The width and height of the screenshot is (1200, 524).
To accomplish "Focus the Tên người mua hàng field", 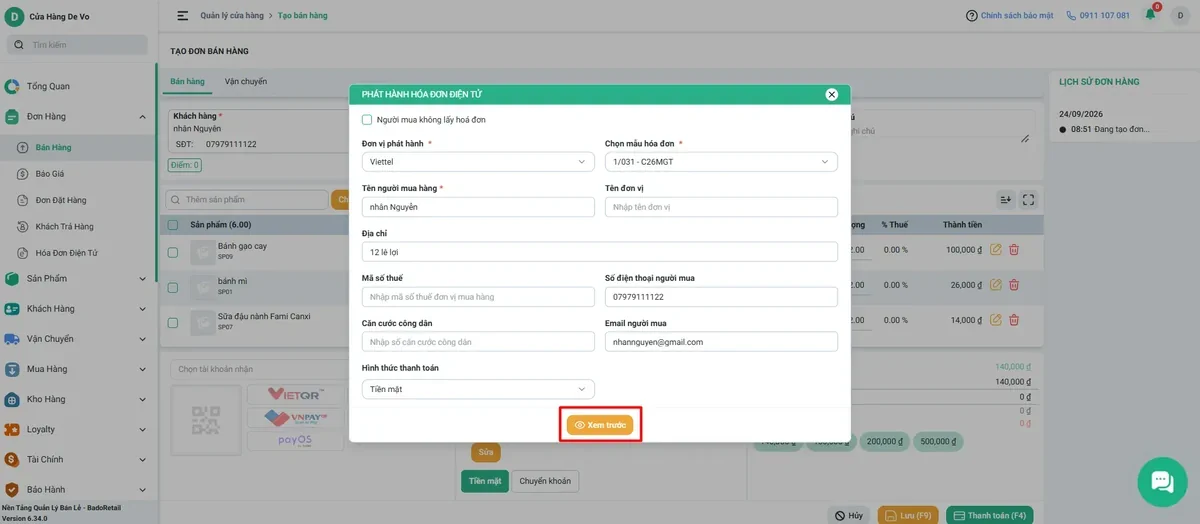I will tap(478, 207).
